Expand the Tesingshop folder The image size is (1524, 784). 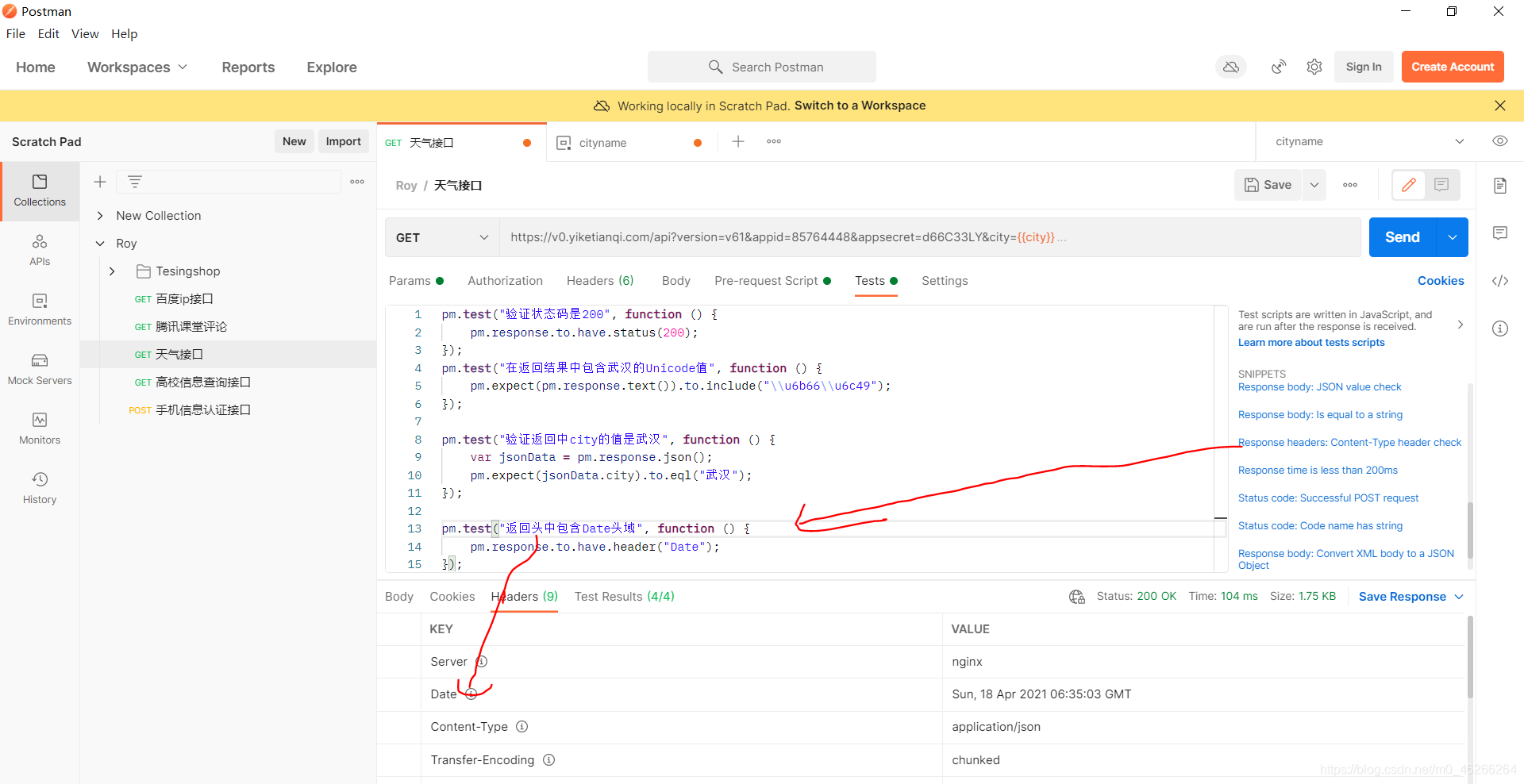[x=112, y=271]
